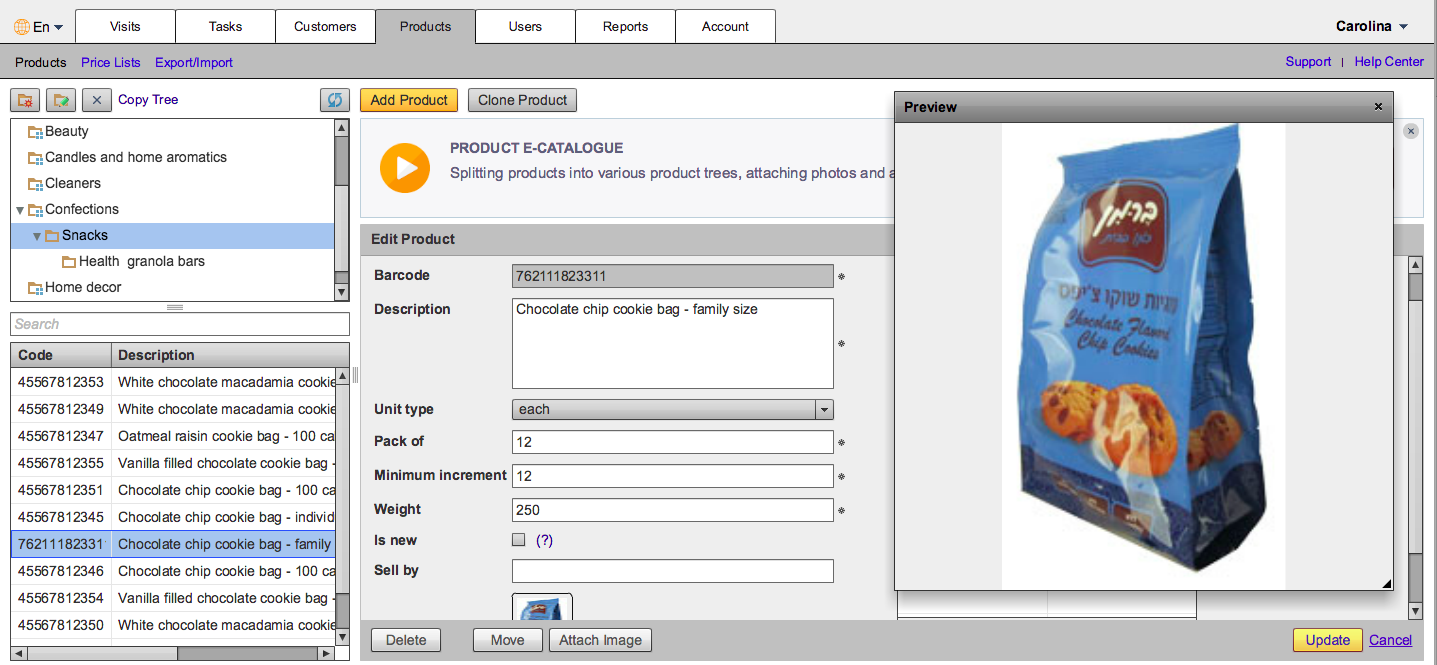This screenshot has width=1437, height=665.
Task: Click the globe language icon
Action: (22, 27)
